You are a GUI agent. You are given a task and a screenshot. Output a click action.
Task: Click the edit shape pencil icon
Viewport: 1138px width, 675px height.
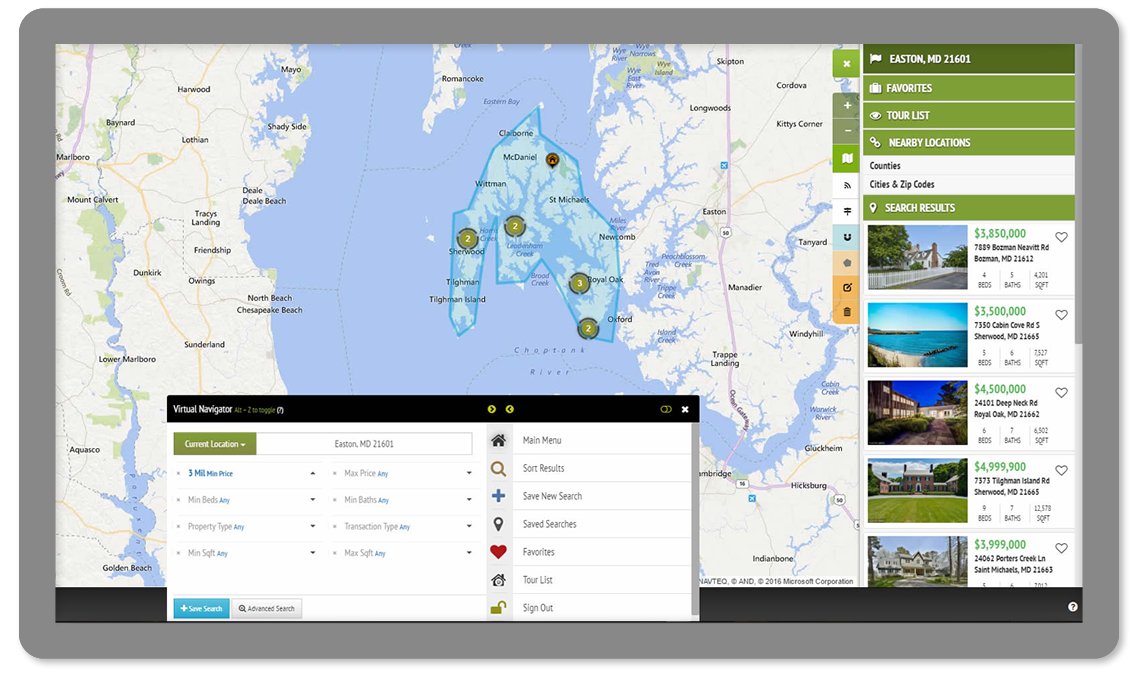coord(846,287)
